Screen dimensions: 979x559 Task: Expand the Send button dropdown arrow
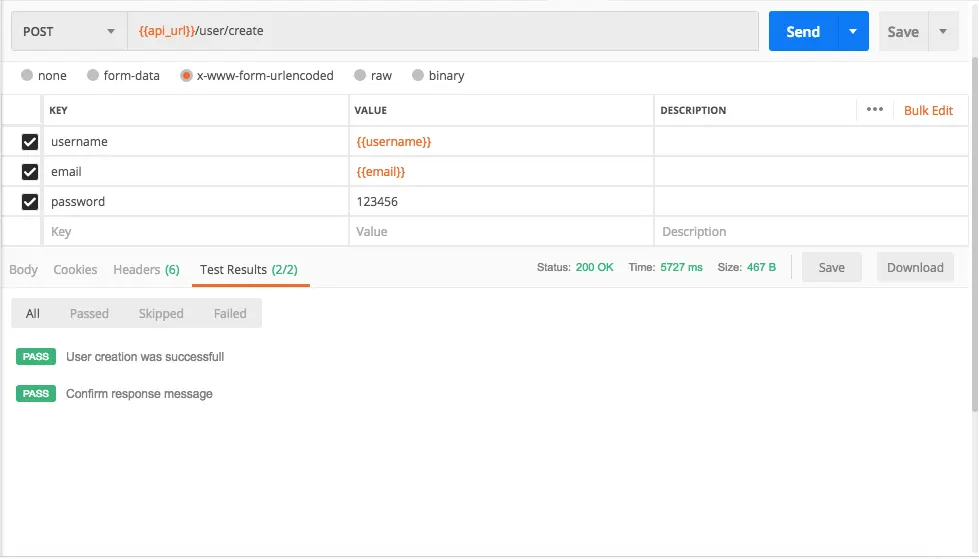[x=853, y=31]
